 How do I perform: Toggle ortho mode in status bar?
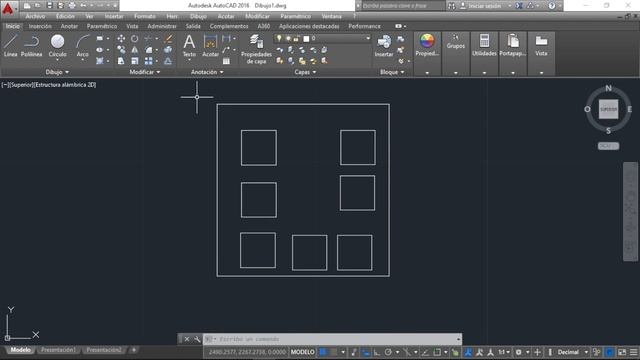coord(377,352)
